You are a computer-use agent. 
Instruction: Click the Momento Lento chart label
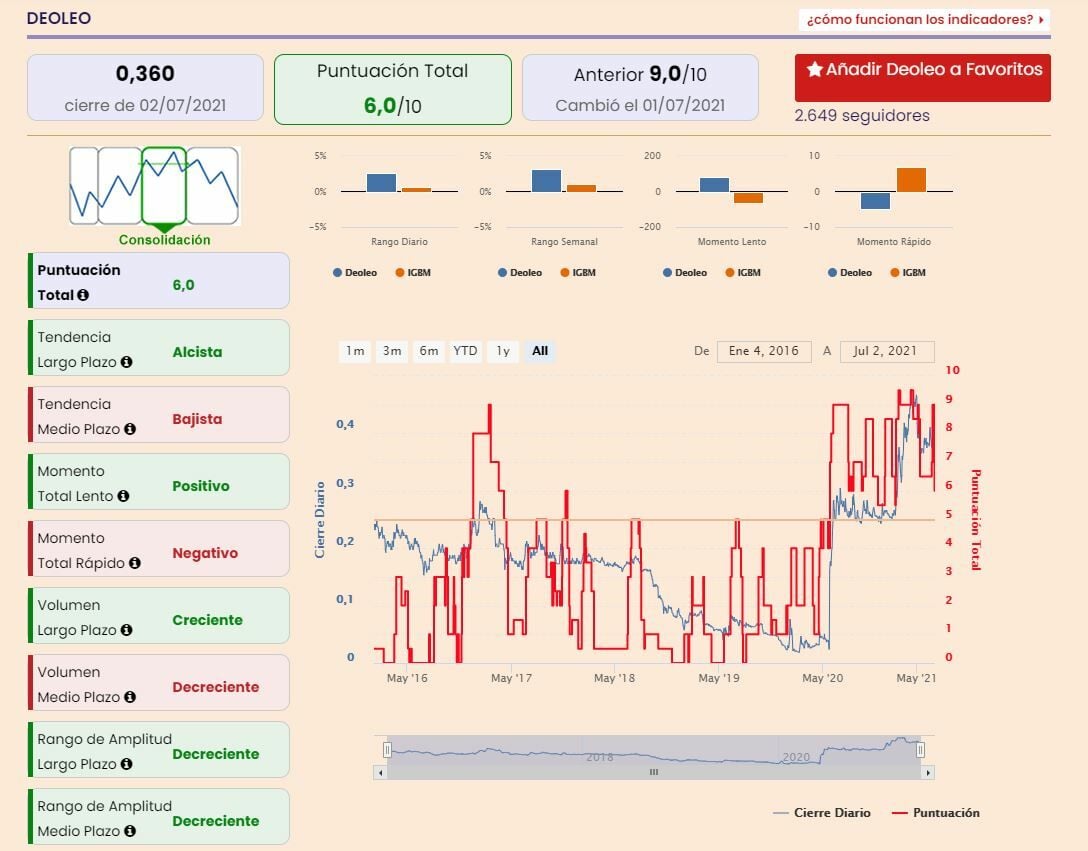(732, 242)
